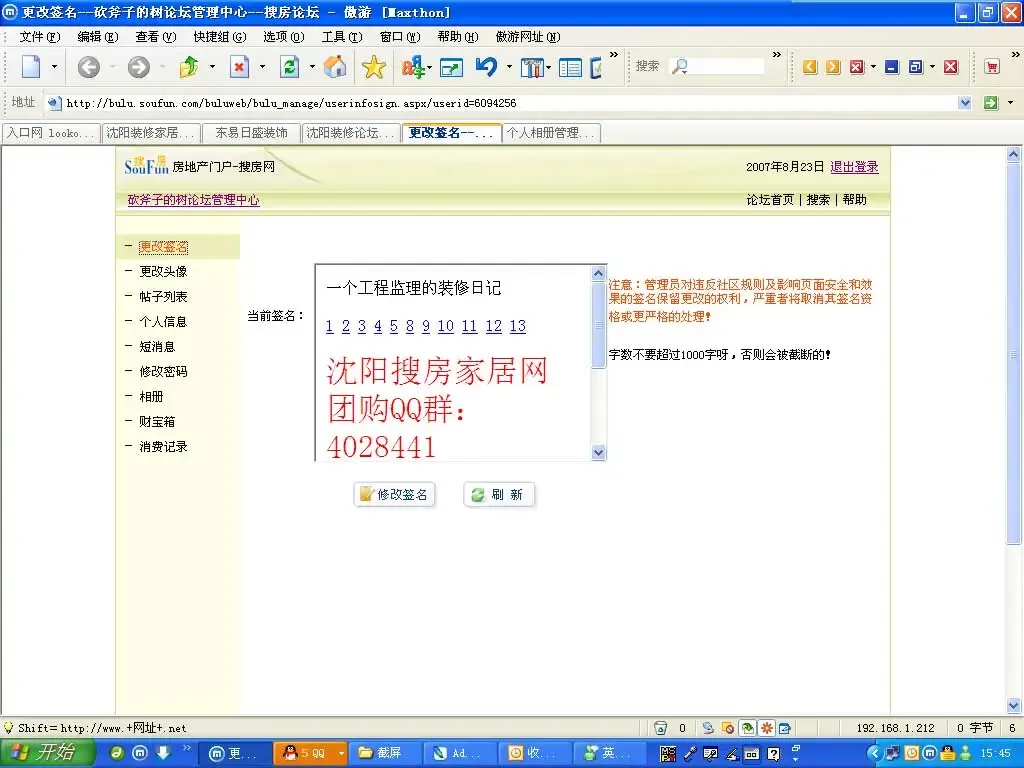
Task: Switch to previous tab with orange left arrow
Action: click(x=810, y=67)
